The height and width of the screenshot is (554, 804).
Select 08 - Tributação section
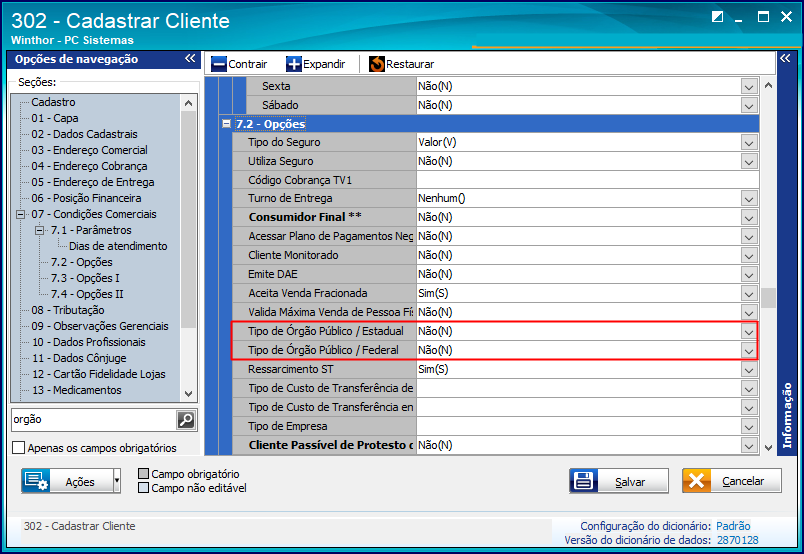point(68,310)
